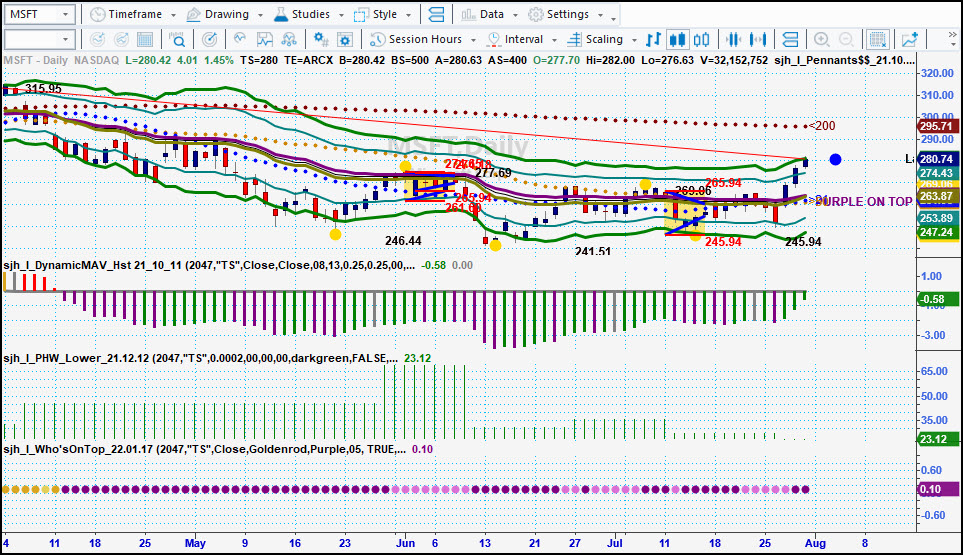Click the zoom in magnifier icon
This screenshot has height=555, width=963.
pyautogui.click(x=822, y=39)
